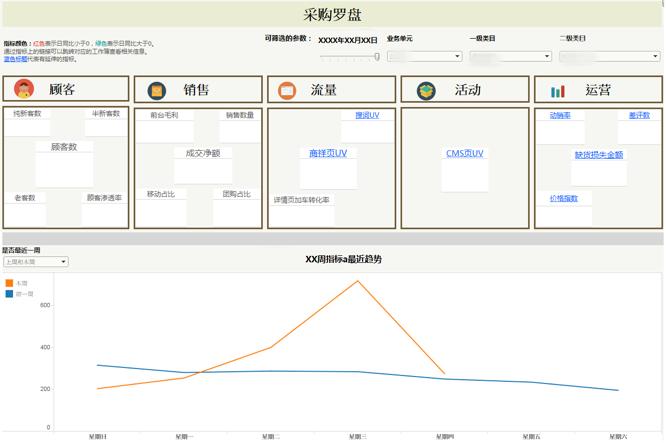Viewport: 666px width, 444px height.
Task: Click the 星期日 axis label
Action: tap(98, 436)
